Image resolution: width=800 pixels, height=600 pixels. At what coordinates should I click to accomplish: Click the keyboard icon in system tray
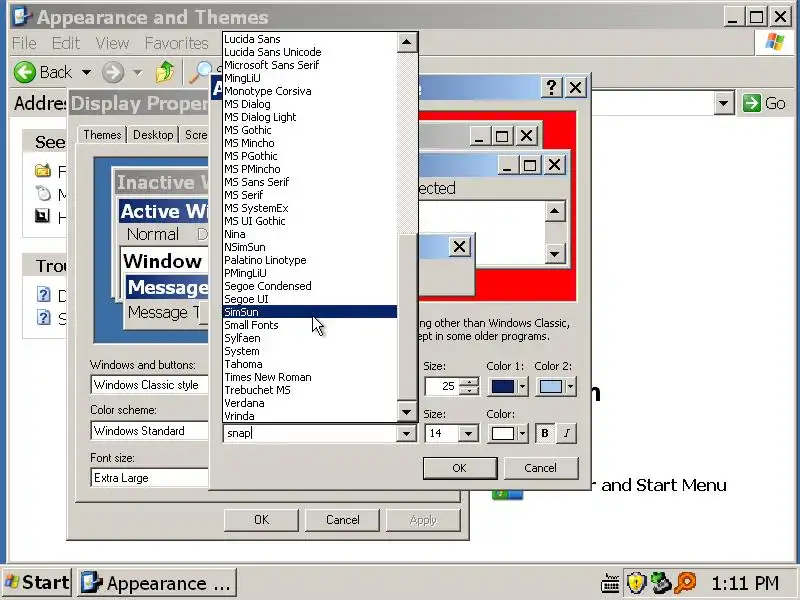[610, 583]
